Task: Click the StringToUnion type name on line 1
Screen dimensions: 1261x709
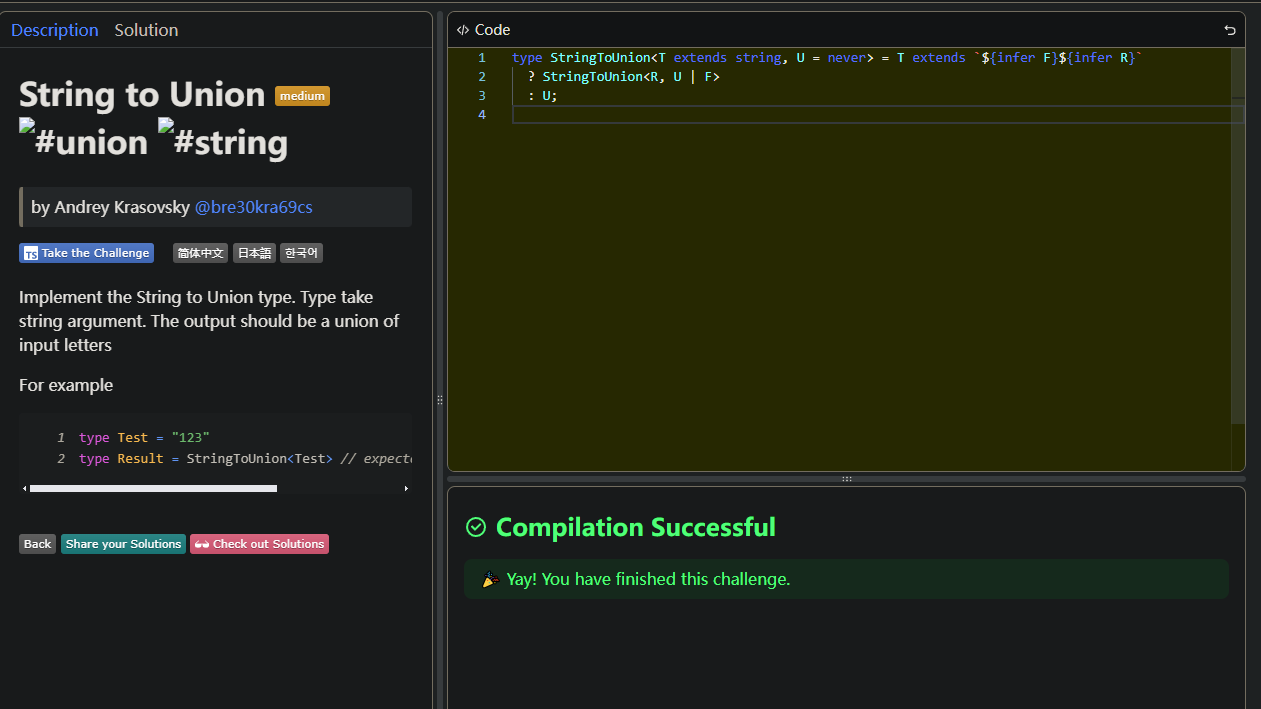Action: pyautogui.click(x=600, y=58)
